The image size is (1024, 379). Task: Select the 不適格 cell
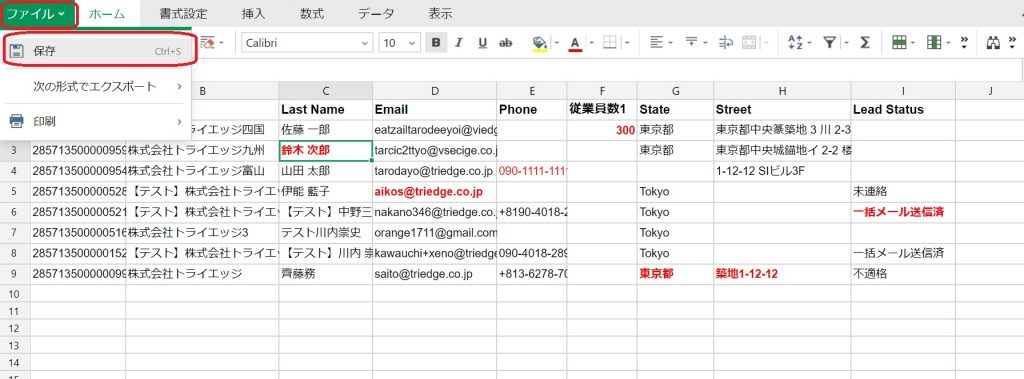pos(903,274)
